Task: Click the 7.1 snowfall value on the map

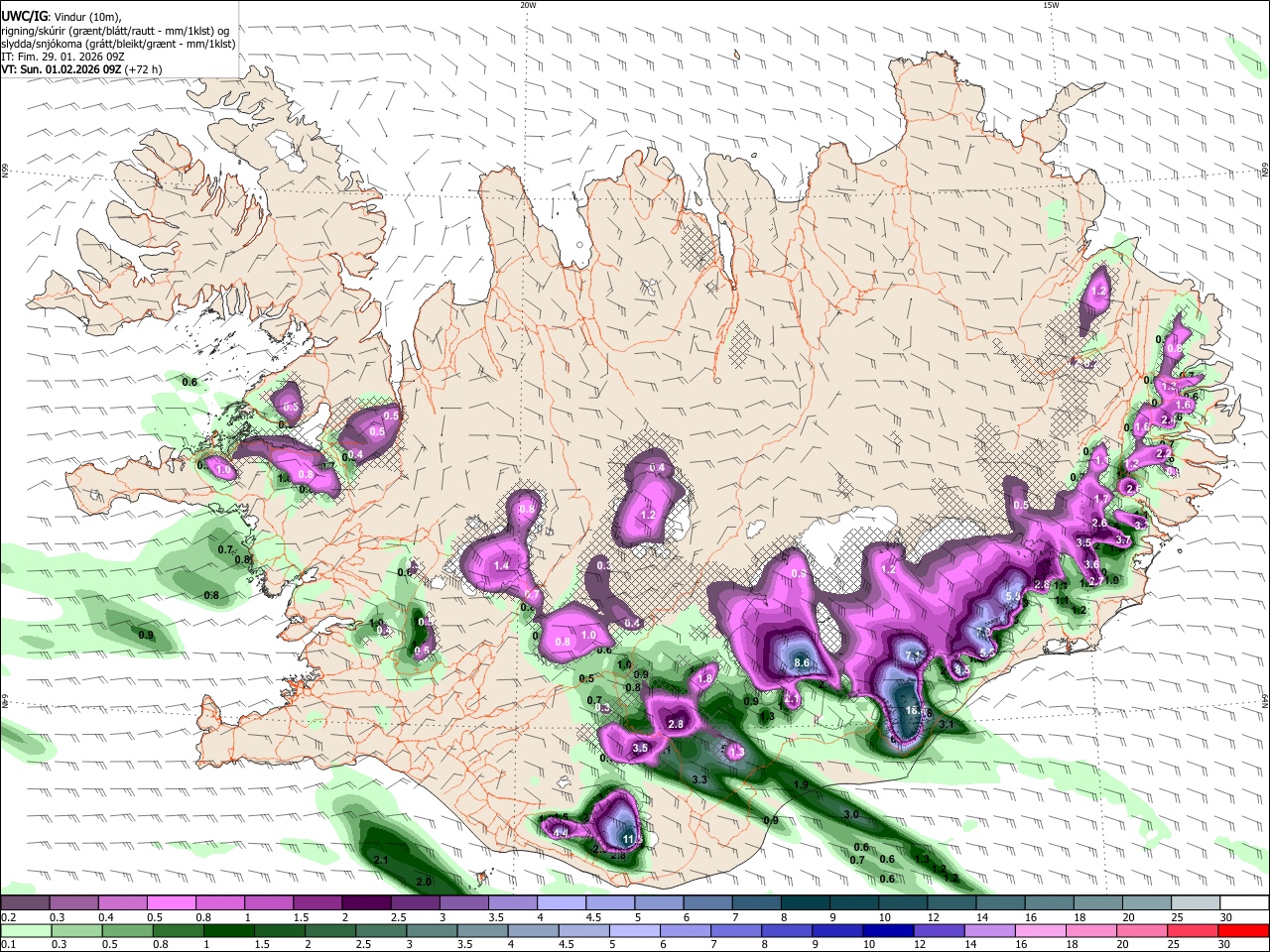Action: point(914,655)
